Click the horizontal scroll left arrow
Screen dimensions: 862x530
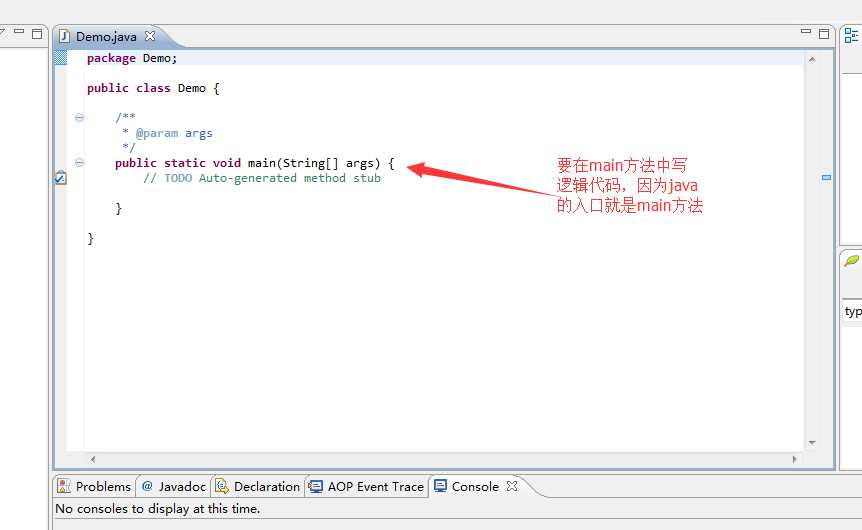coord(93,459)
